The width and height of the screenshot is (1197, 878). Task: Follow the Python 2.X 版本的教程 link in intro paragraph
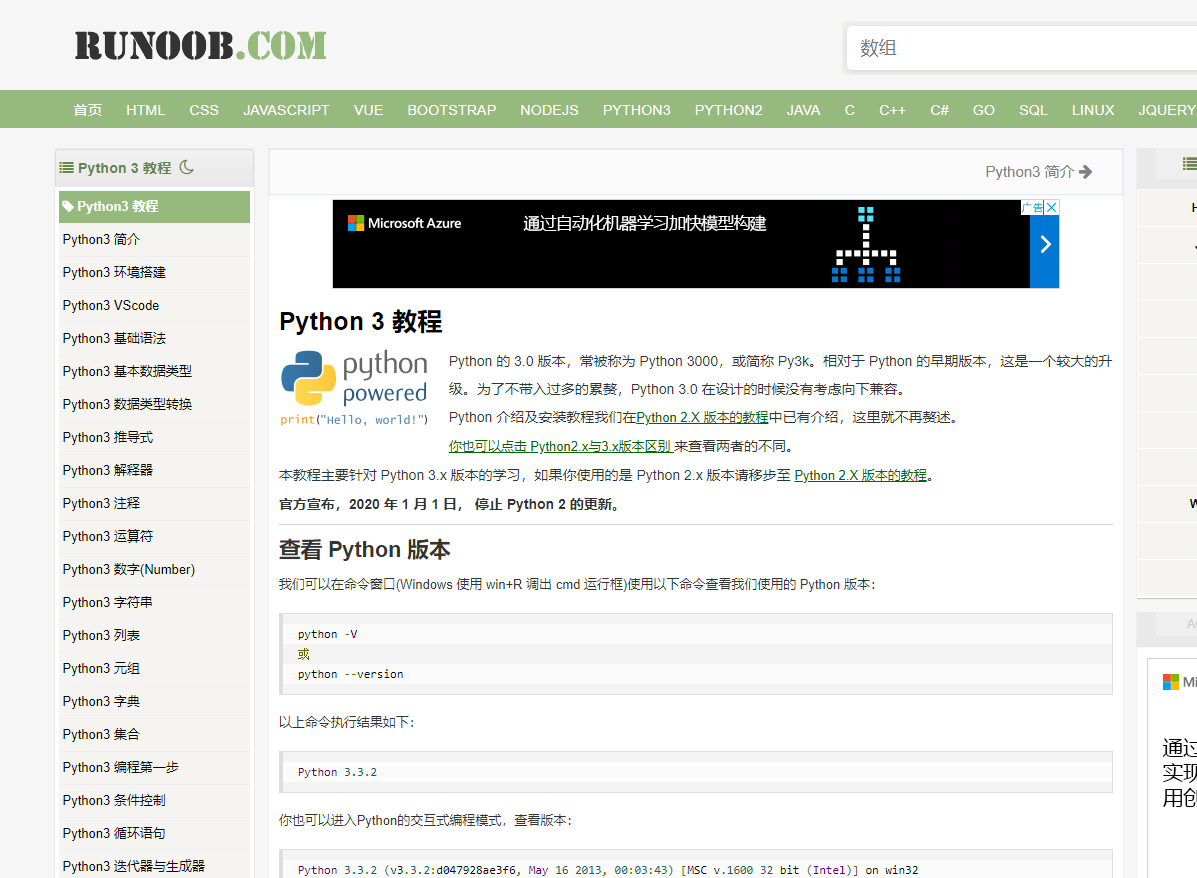(x=702, y=418)
